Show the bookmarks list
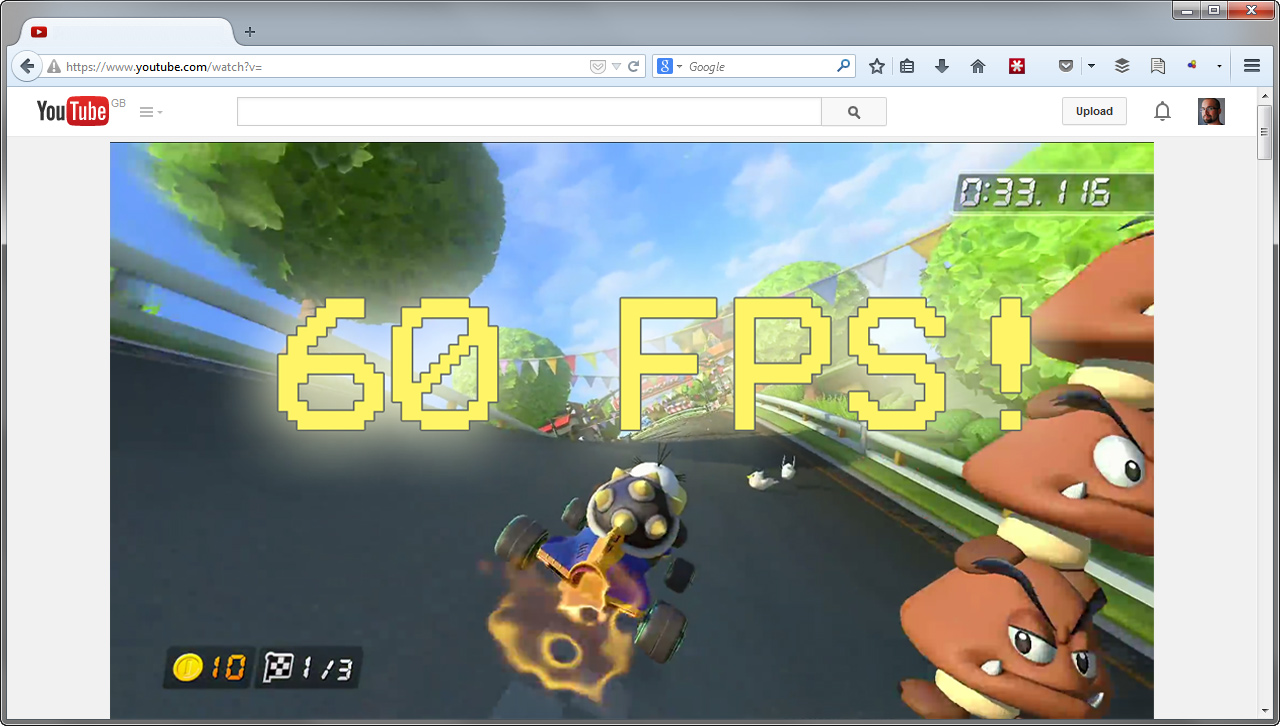 tap(907, 66)
